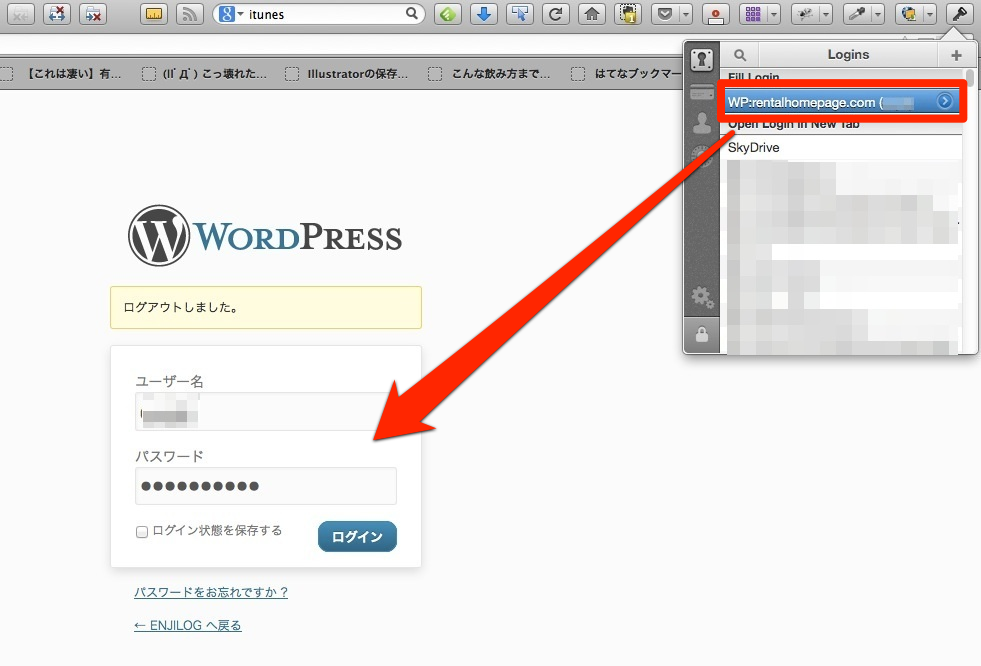Viewport: 981px width, 666px height.
Task: Focus the パスワード input field
Action: [x=266, y=486]
